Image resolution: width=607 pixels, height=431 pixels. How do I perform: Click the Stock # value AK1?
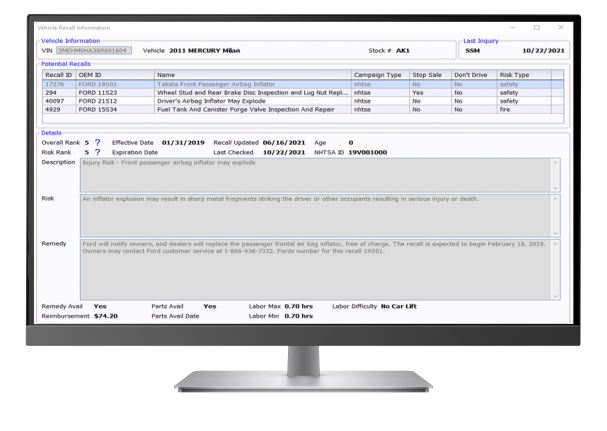pos(403,51)
